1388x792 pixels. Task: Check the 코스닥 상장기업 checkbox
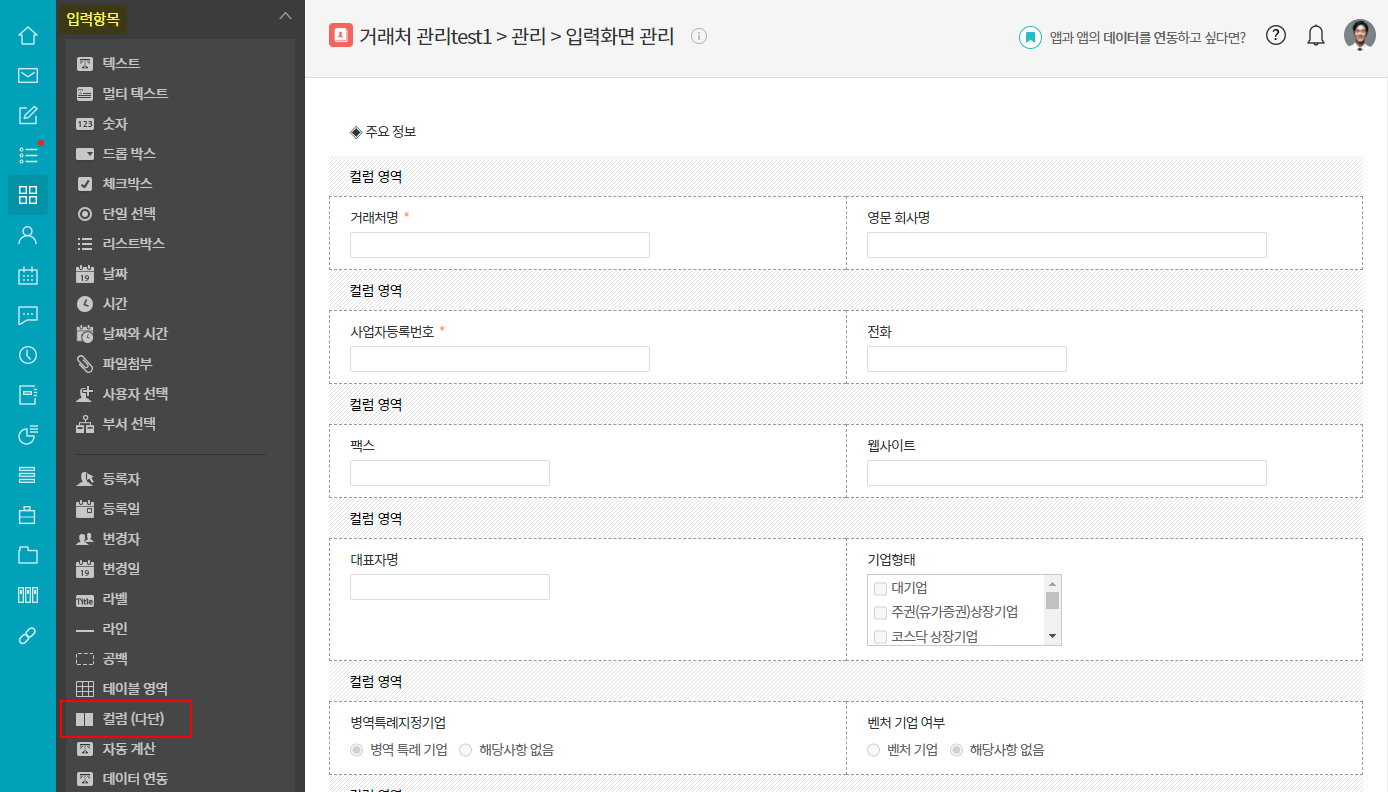[x=881, y=636]
